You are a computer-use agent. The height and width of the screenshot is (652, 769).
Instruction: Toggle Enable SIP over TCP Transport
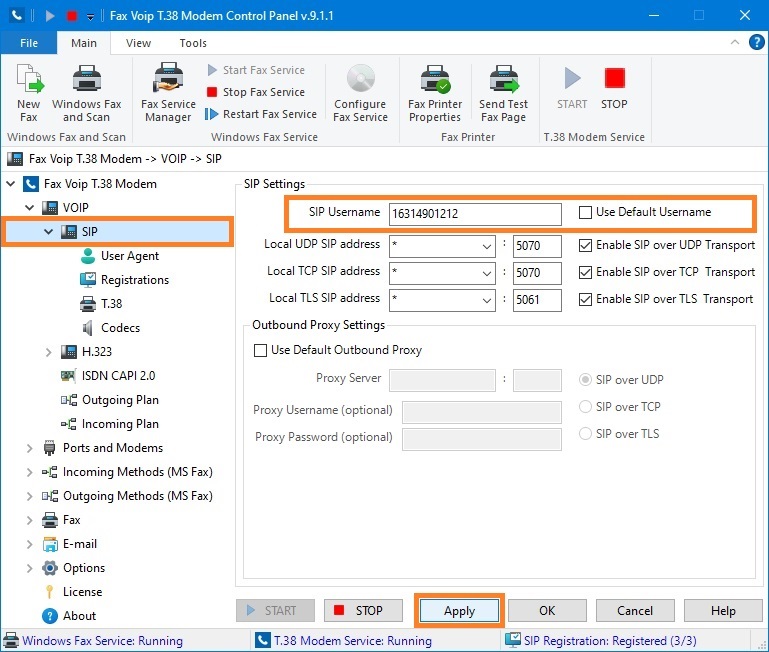pos(585,272)
